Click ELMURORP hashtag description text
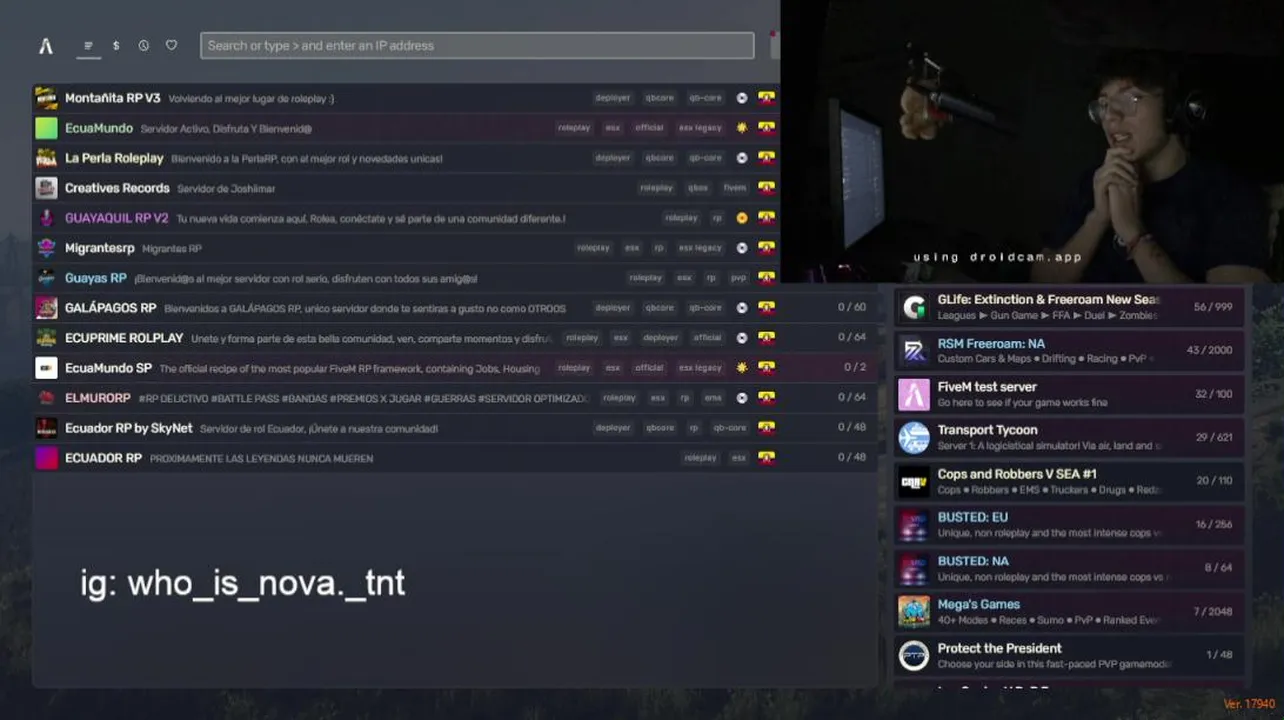This screenshot has width=1284, height=720. click(364, 398)
